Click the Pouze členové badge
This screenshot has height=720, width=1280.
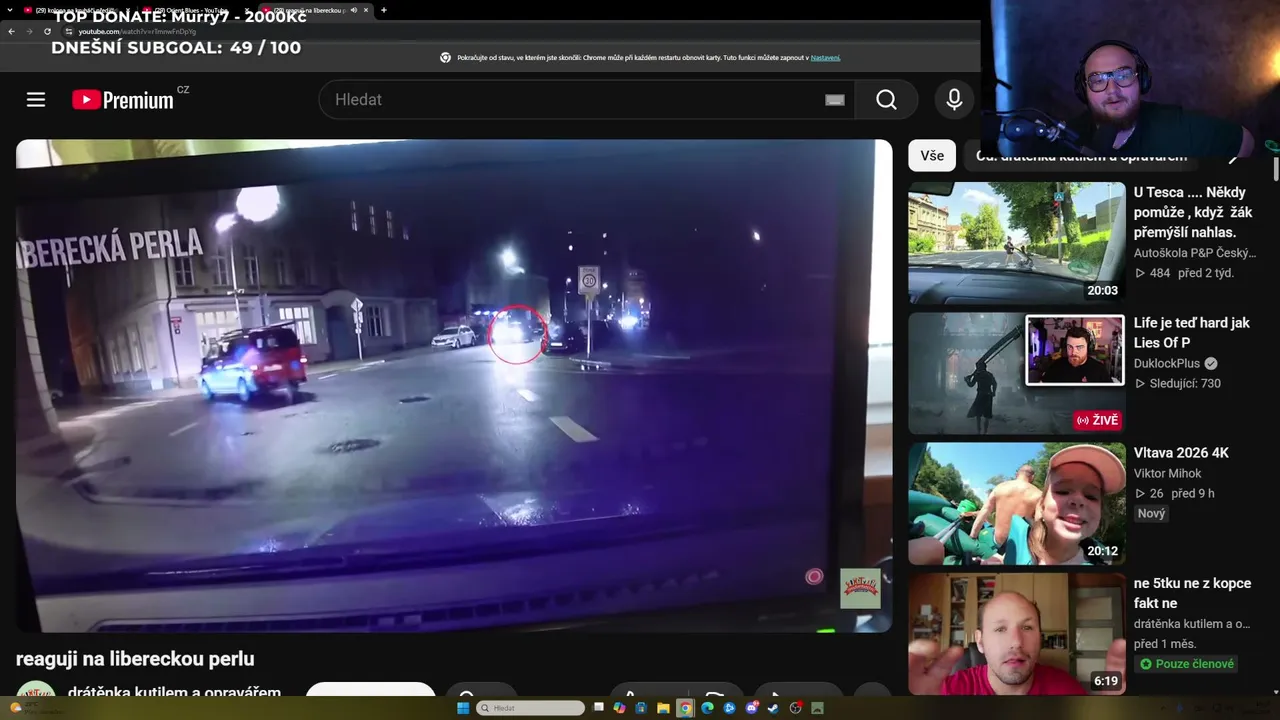click(x=1187, y=664)
